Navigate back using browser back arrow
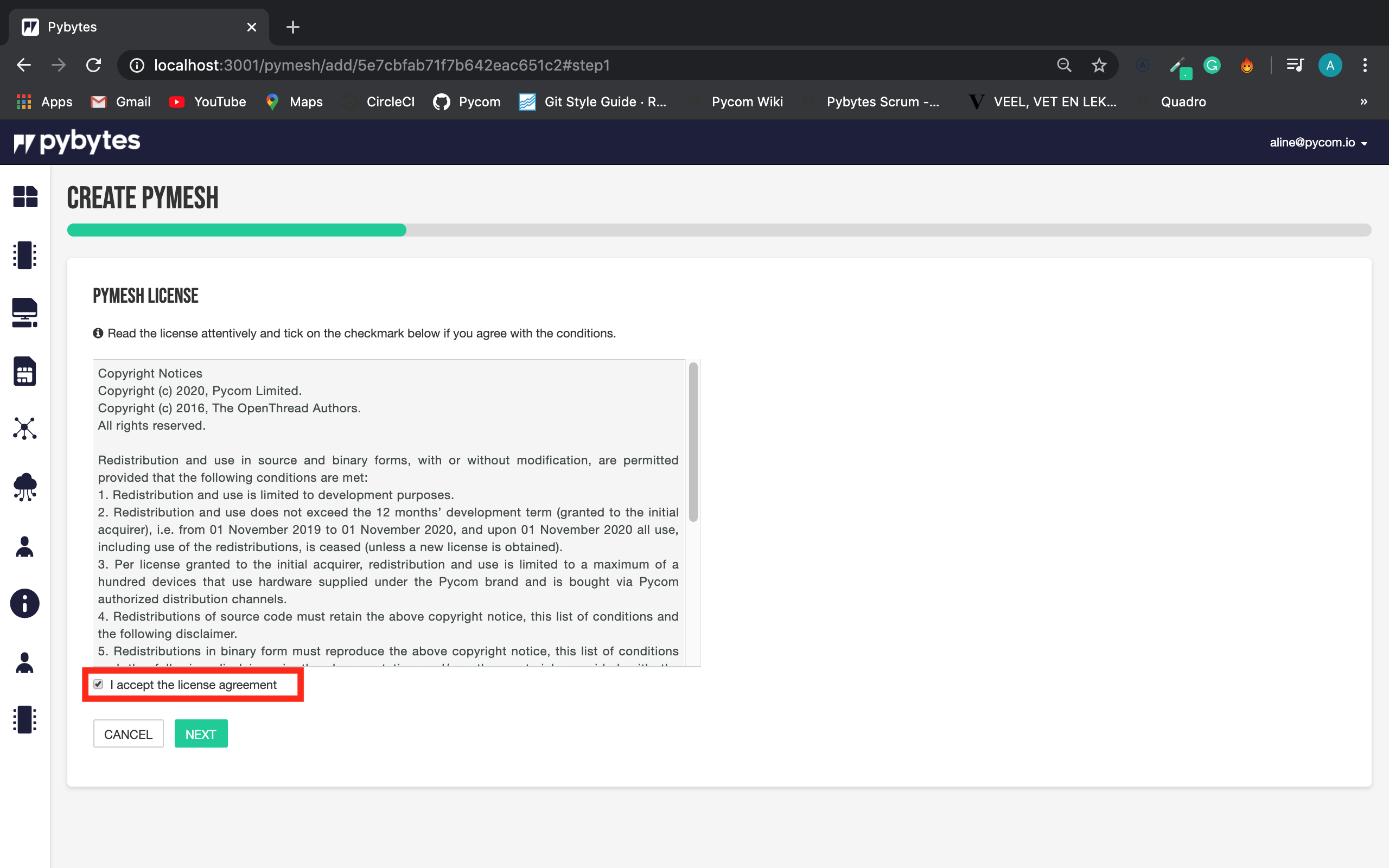This screenshot has width=1389, height=868. pos(23,65)
